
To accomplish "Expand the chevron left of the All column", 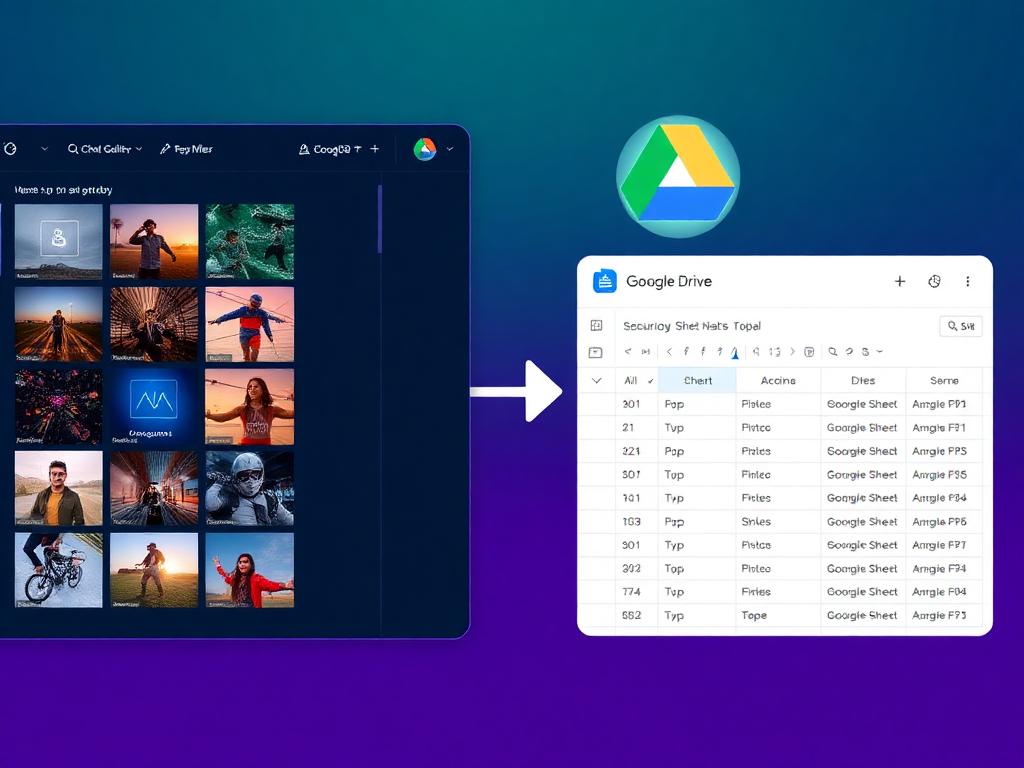I will pyautogui.click(x=596, y=380).
